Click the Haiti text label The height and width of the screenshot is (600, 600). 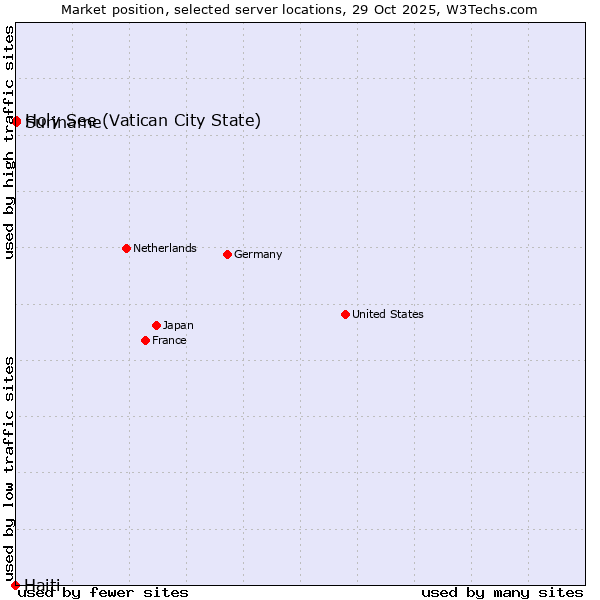click(x=42, y=585)
